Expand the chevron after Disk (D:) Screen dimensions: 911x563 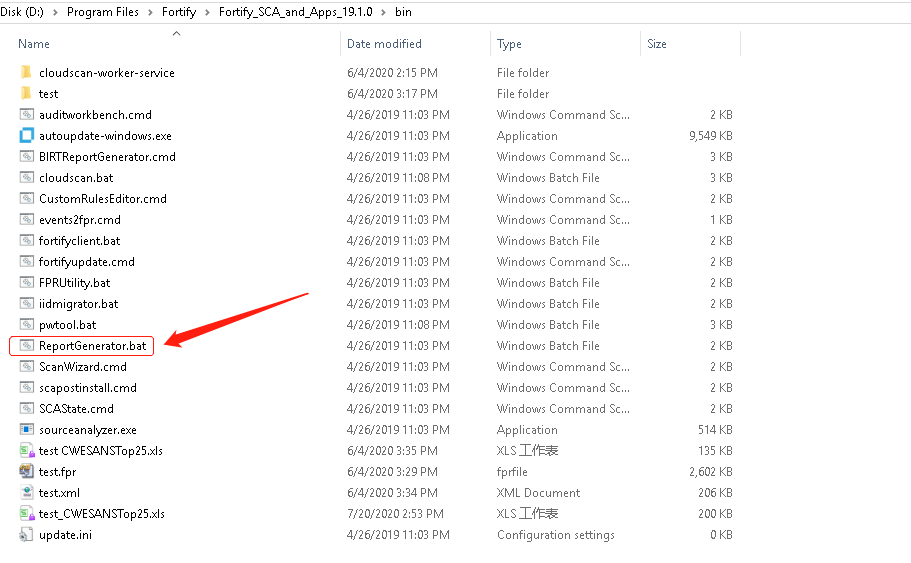[55, 12]
